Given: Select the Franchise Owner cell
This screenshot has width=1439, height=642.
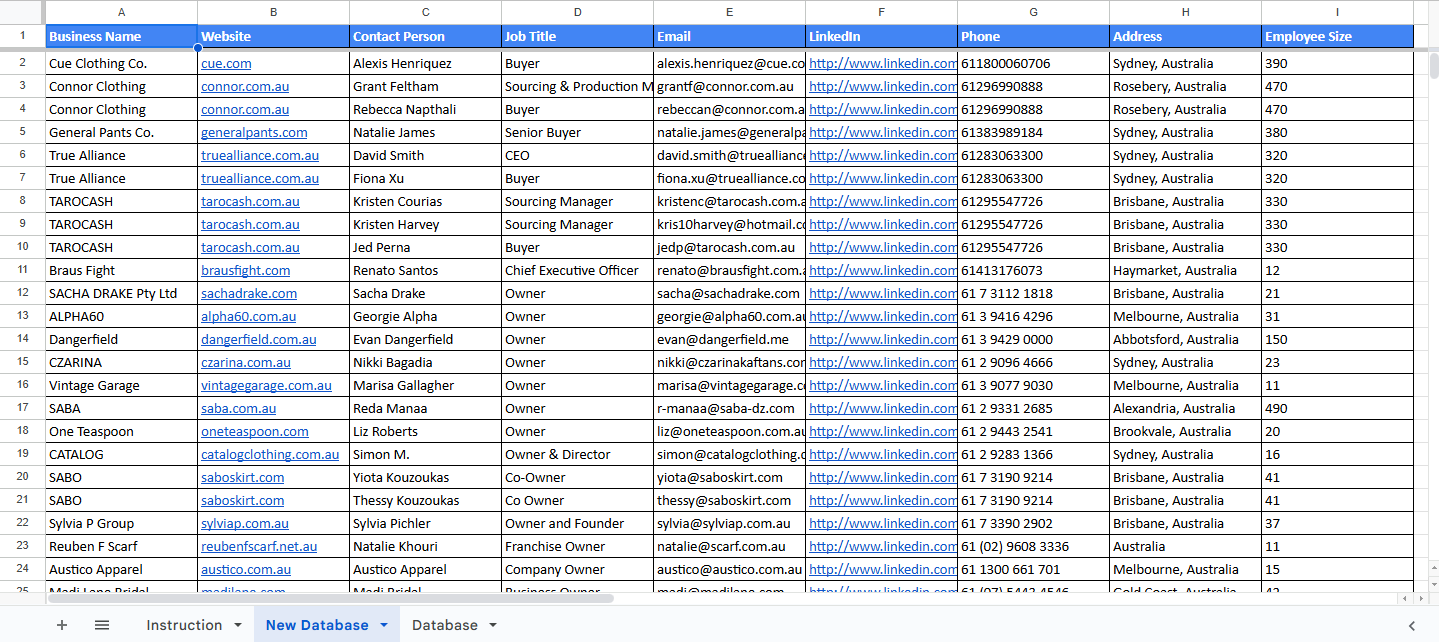Looking at the screenshot, I should pos(578,546).
